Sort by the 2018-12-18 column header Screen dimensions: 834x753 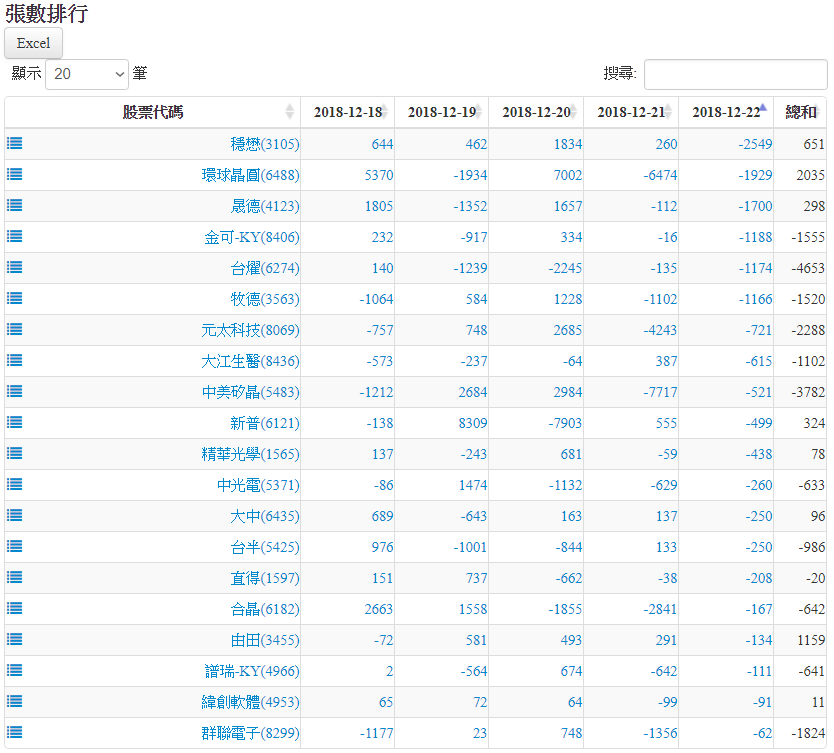347,112
